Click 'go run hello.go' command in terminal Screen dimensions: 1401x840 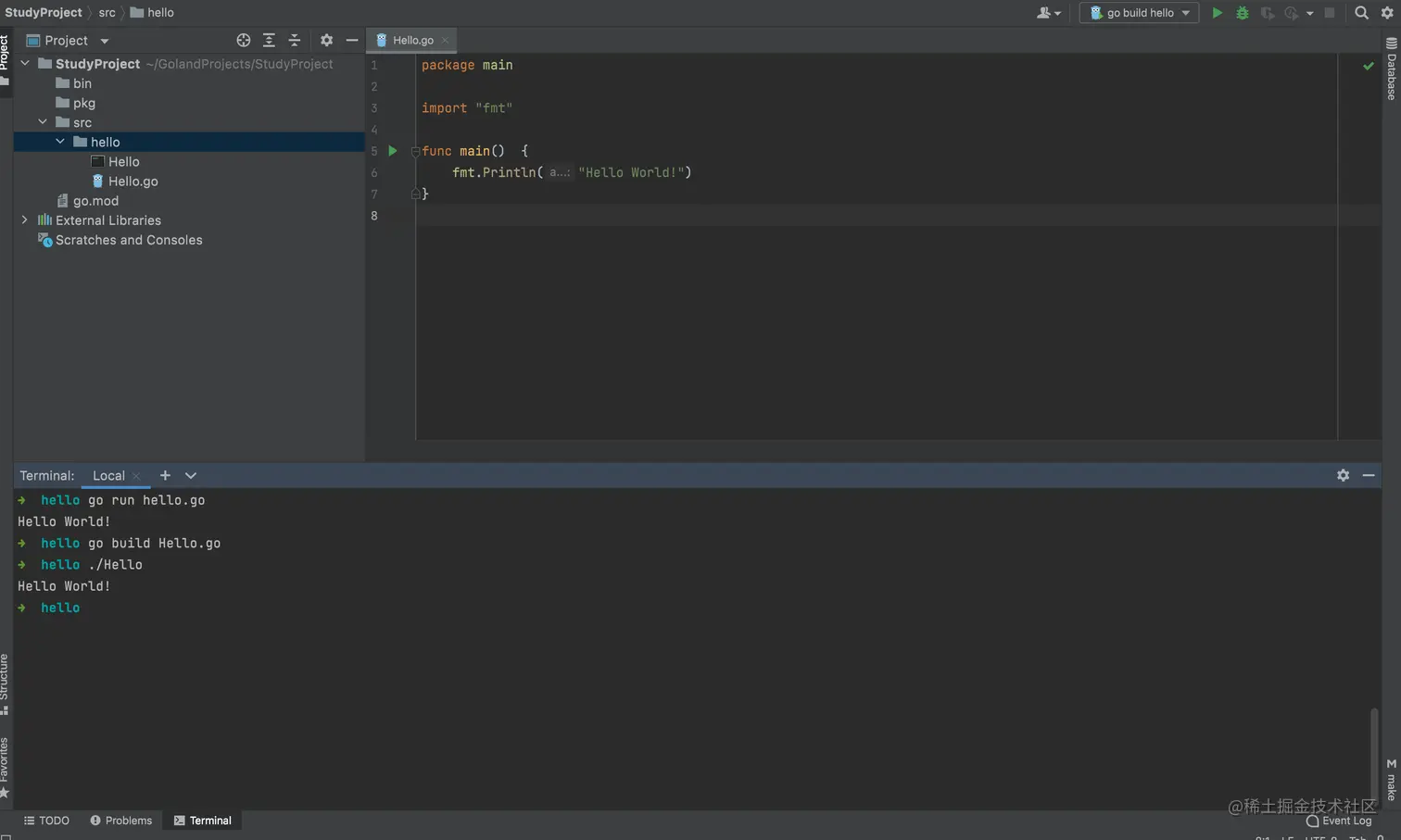pos(146,500)
